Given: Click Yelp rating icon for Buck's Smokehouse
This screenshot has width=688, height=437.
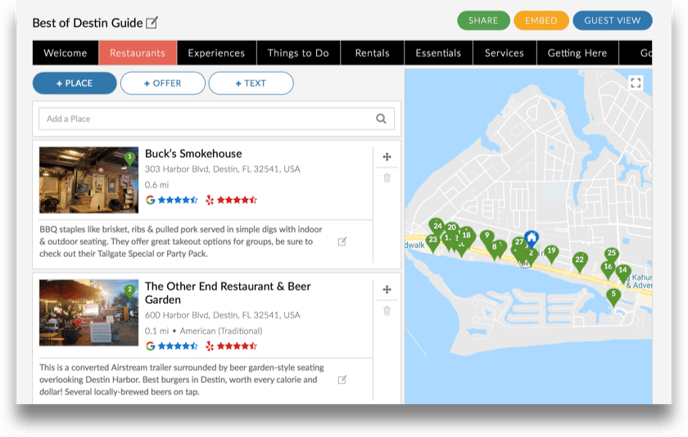Looking at the screenshot, I should pos(210,200).
